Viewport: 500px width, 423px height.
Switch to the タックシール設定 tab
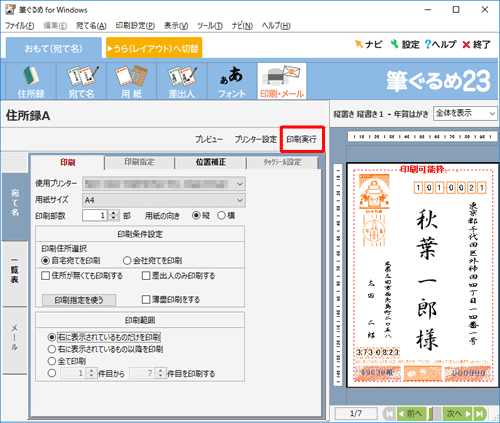[282, 162]
